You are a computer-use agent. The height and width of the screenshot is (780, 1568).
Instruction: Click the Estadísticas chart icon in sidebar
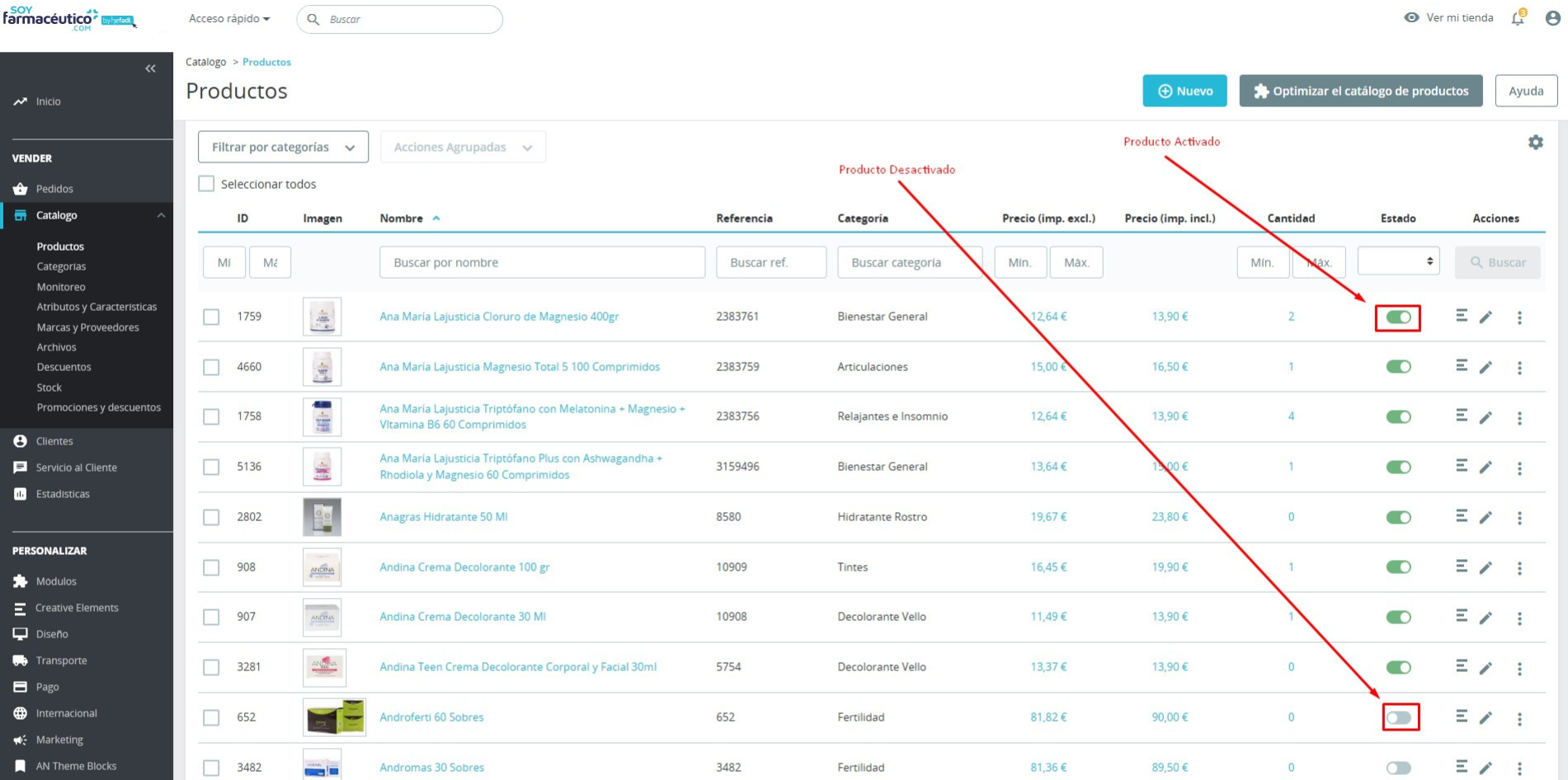click(x=20, y=494)
